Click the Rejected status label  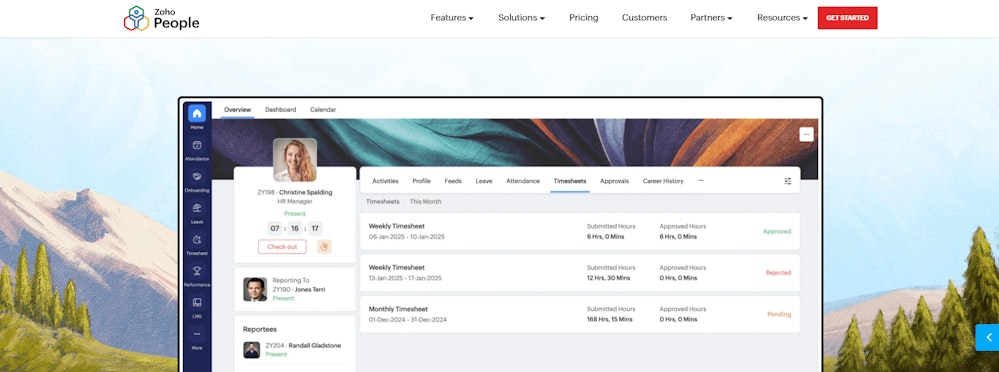pyautogui.click(x=778, y=273)
